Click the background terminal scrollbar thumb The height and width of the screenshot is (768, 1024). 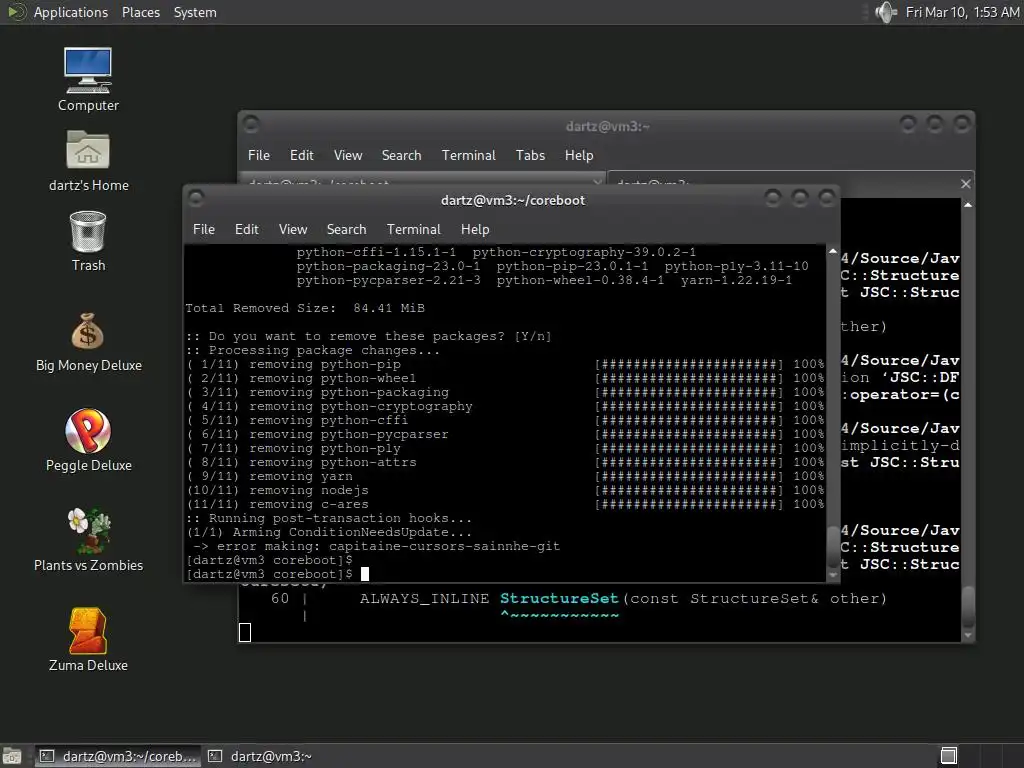click(968, 607)
